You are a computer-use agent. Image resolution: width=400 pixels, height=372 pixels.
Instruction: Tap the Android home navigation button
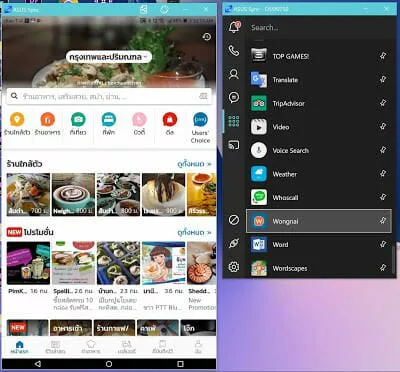(109, 364)
